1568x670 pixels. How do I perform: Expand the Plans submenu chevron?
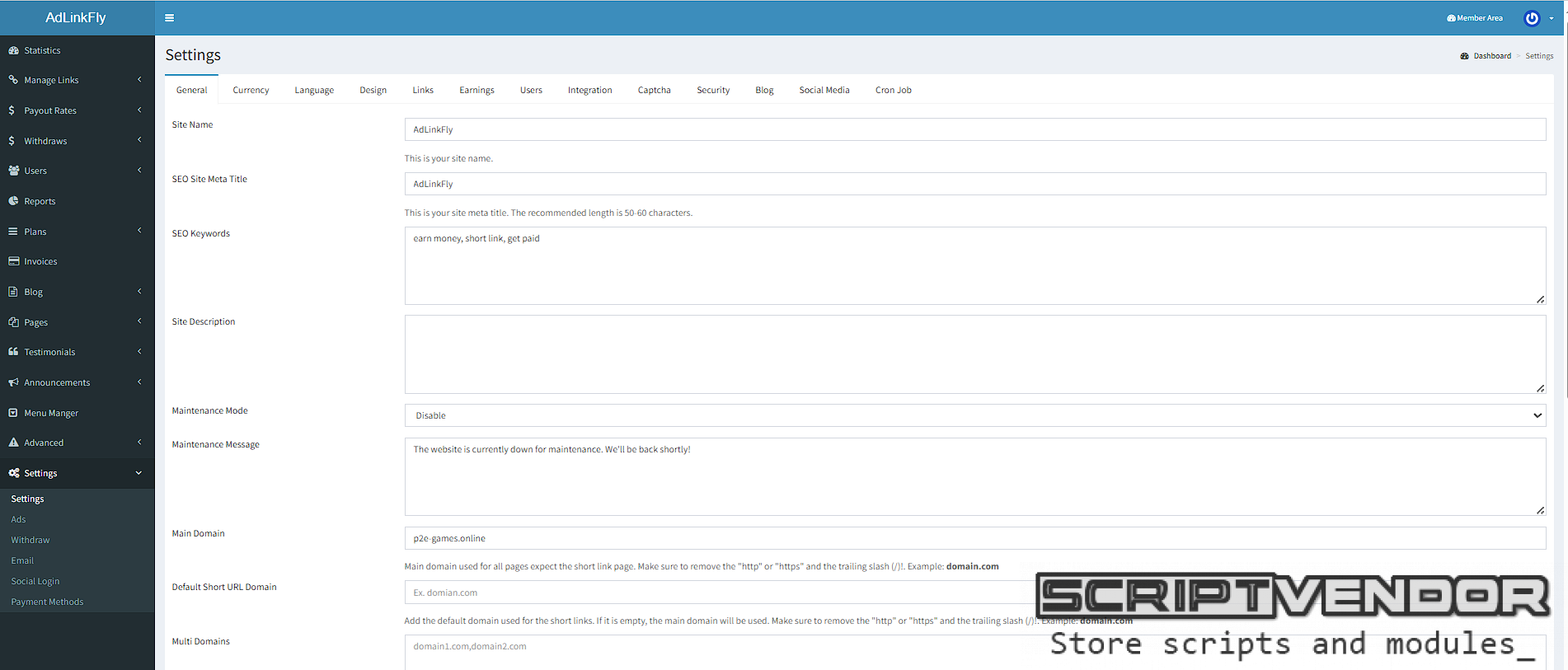[x=139, y=231]
